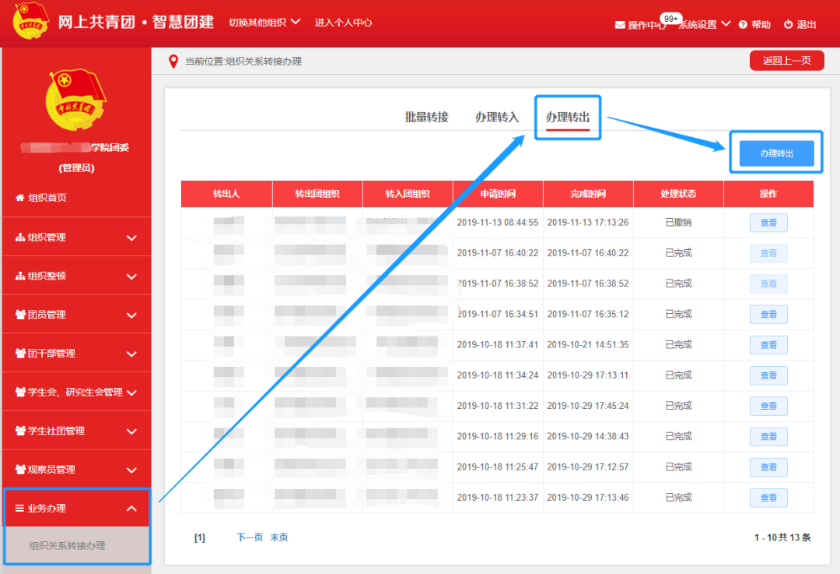Open the 切换其他组织 dropdown
The width and height of the screenshot is (840, 574).
(263, 22)
